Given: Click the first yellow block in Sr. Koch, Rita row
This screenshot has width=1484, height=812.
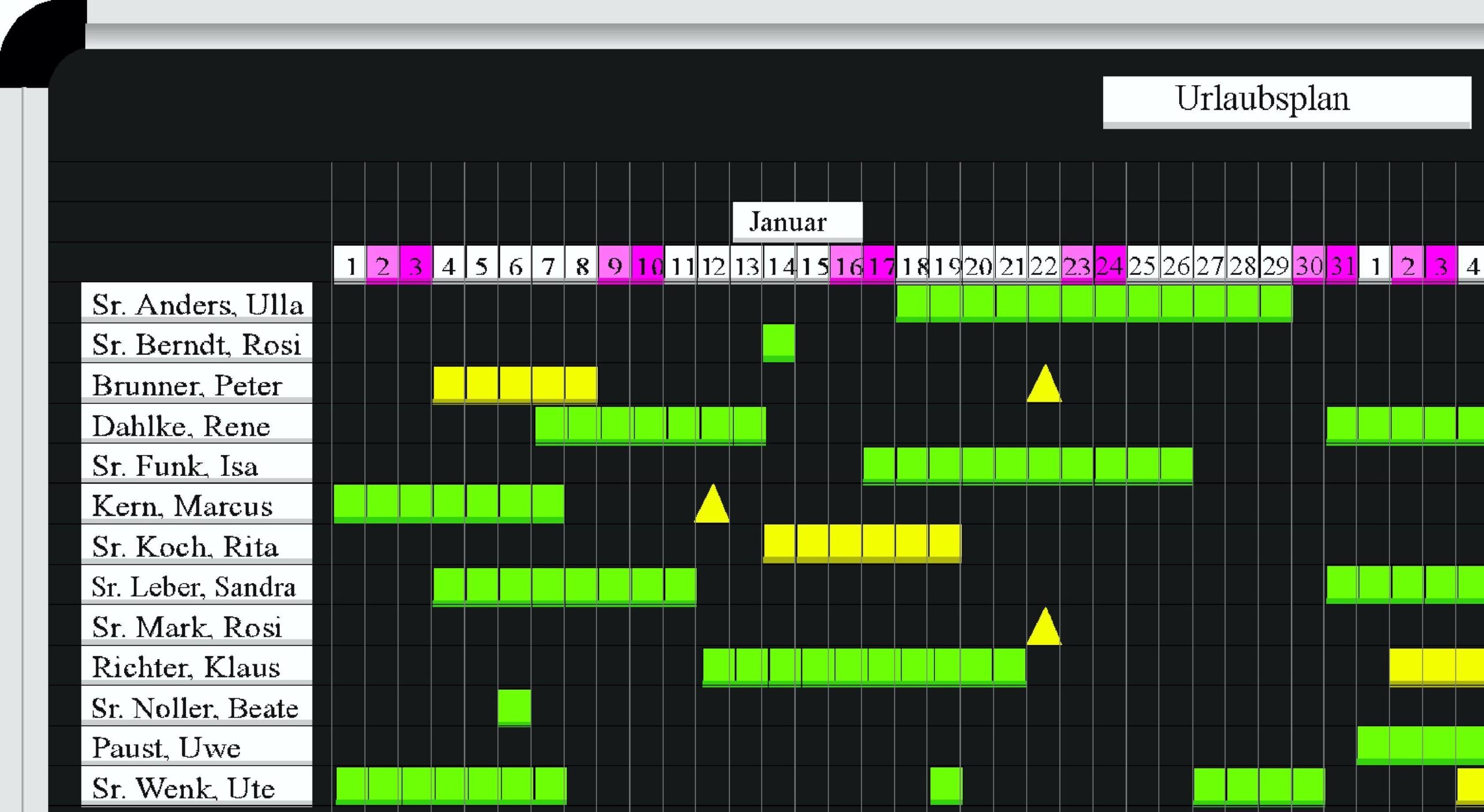Looking at the screenshot, I should 779,542.
